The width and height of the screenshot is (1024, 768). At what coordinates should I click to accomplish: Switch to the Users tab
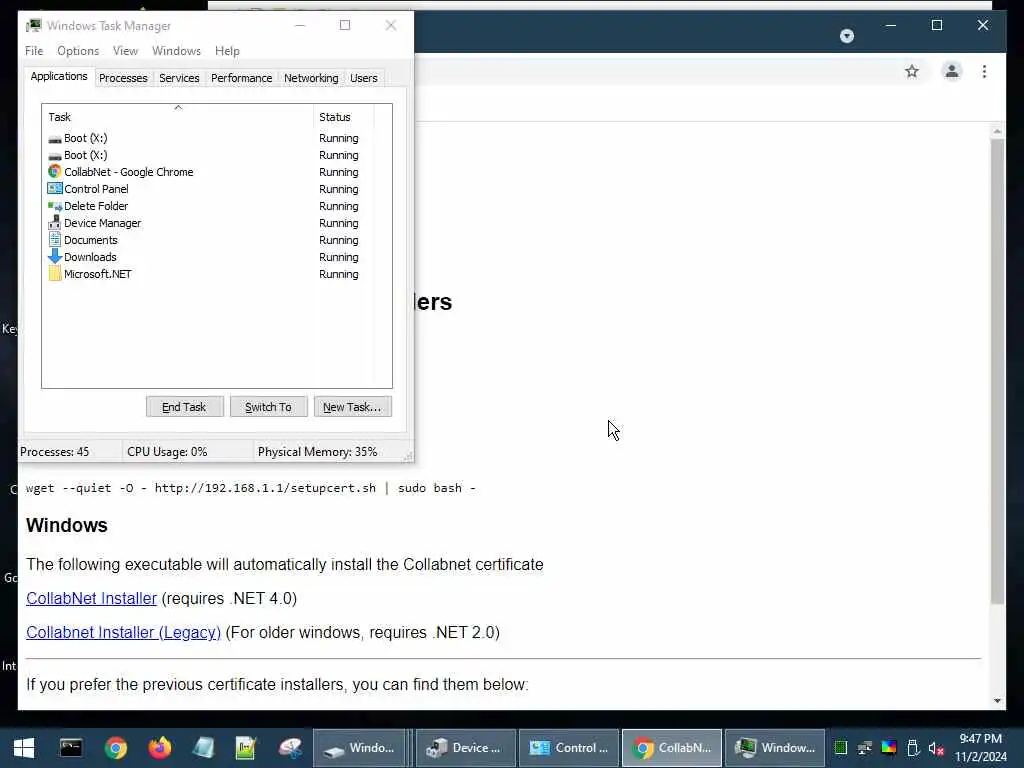[364, 78]
